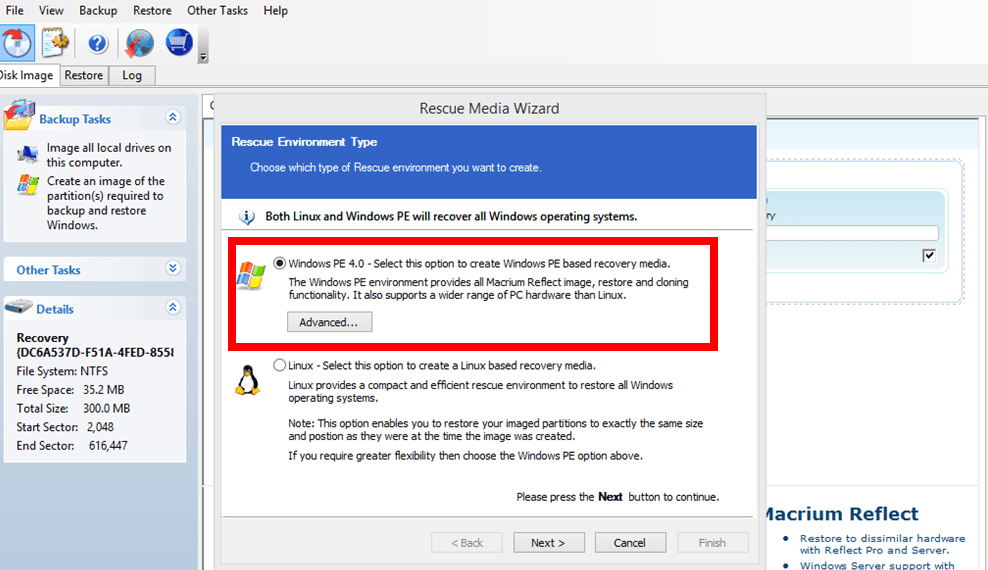Click the Cancel button in the wizard
This screenshot has height=570, width=988.
(x=630, y=542)
